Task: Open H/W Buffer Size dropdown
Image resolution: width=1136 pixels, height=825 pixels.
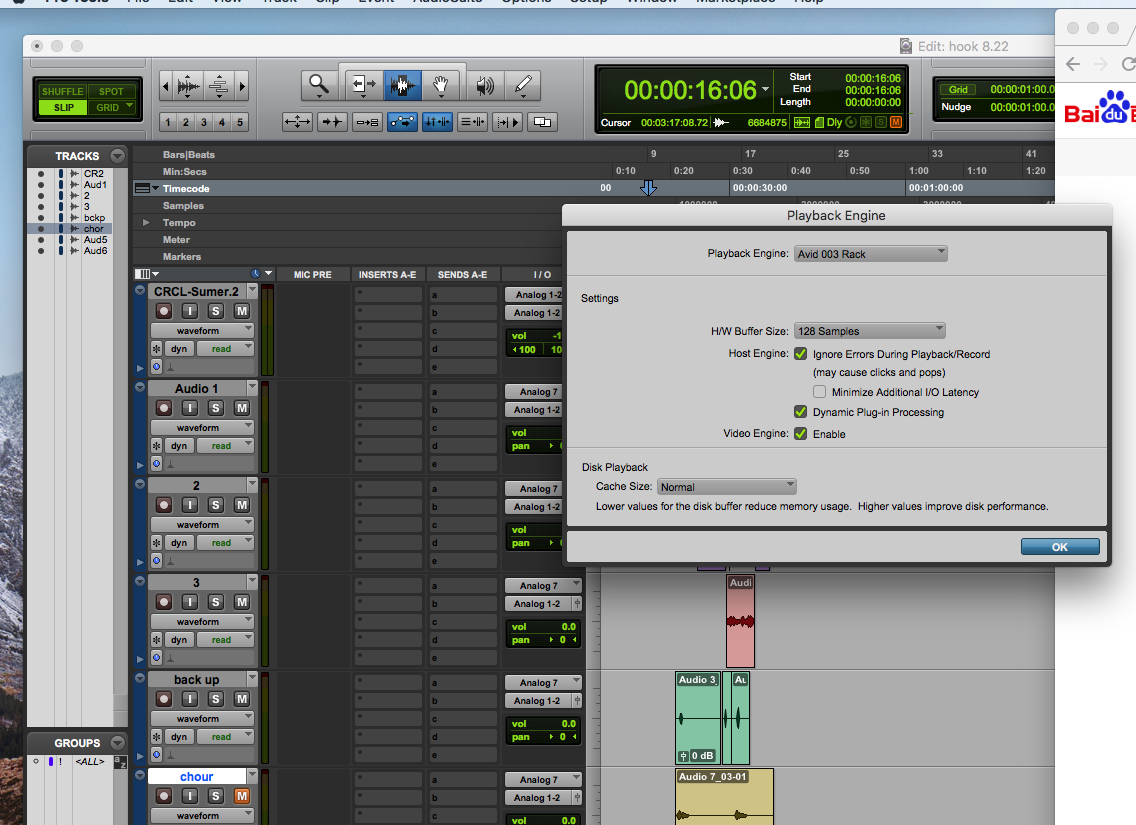Action: [x=869, y=330]
